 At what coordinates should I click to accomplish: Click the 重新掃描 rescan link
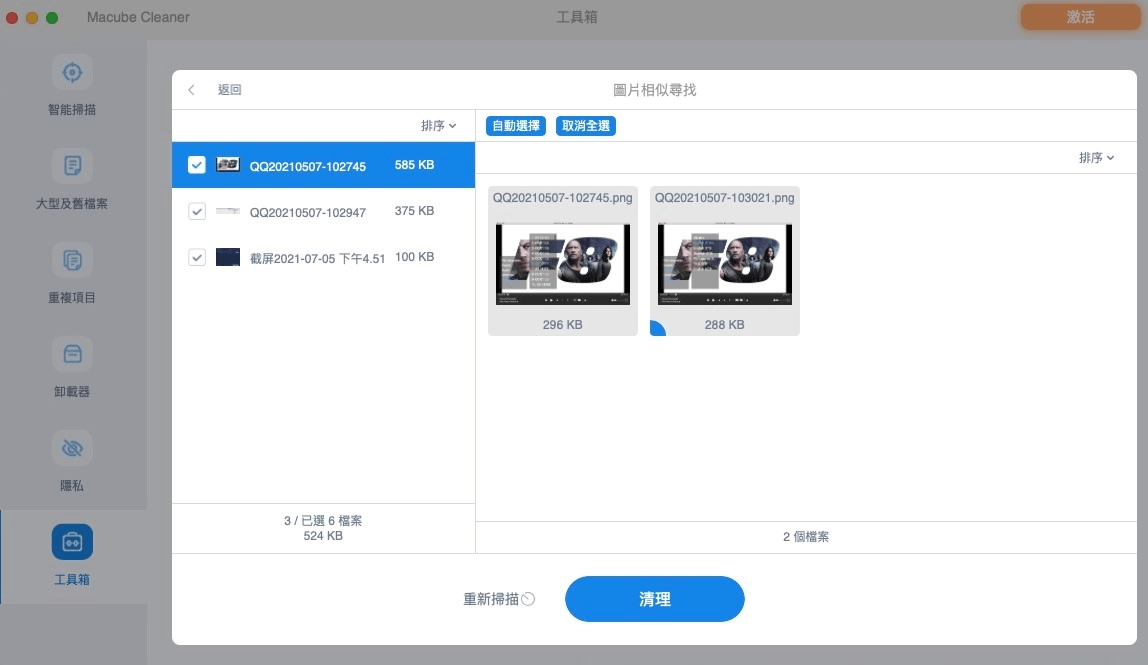tap(491, 599)
